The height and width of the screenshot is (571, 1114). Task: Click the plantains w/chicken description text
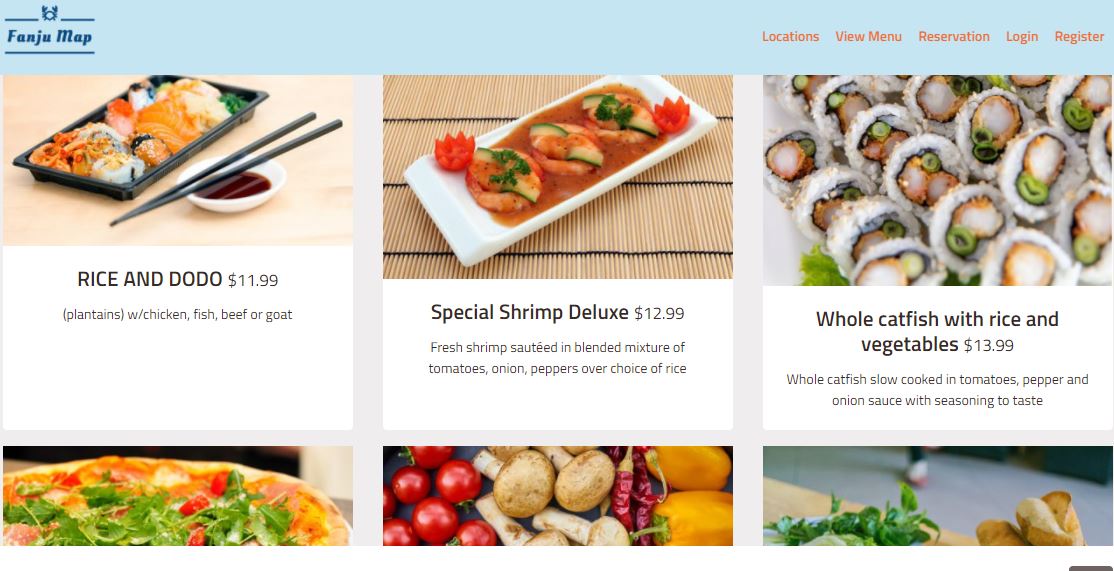pyautogui.click(x=178, y=315)
